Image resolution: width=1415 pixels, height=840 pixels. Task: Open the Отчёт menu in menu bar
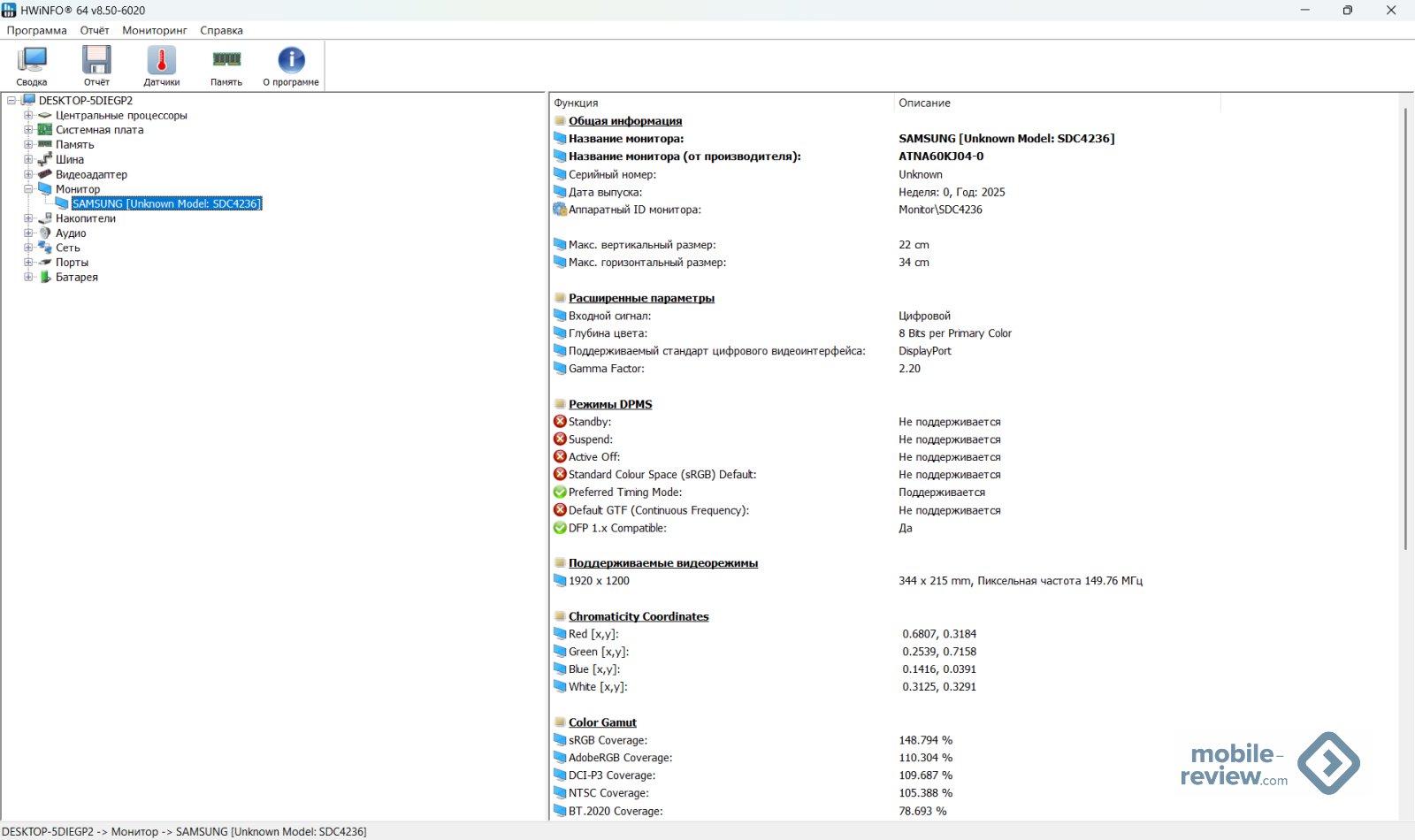tap(95, 30)
